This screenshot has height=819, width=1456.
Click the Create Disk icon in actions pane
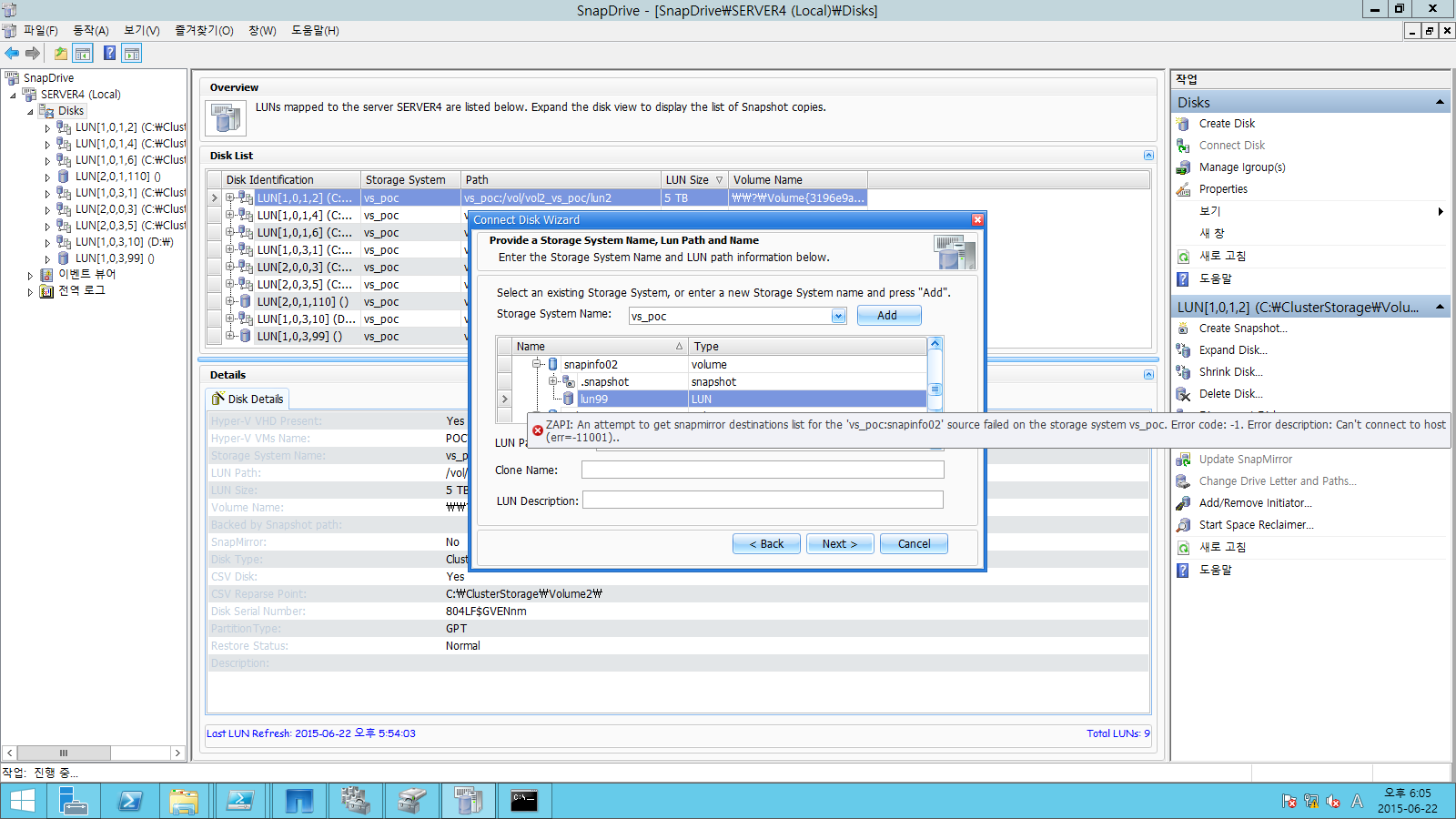click(x=1183, y=124)
